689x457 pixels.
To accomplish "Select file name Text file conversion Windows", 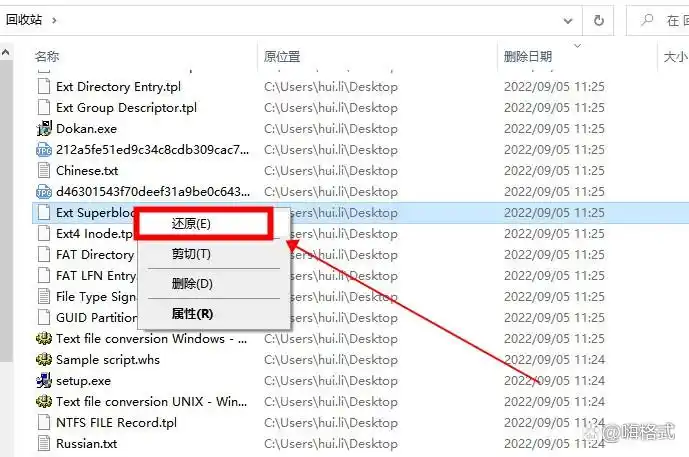I will [x=151, y=339].
